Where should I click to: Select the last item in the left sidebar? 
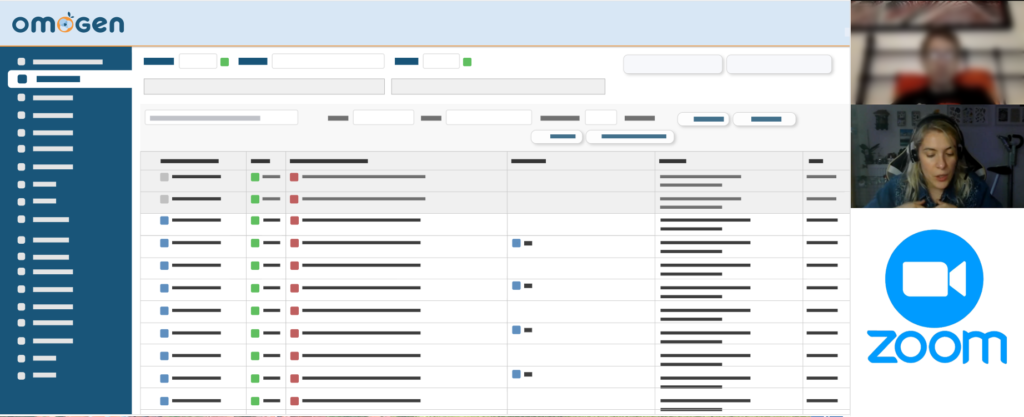point(44,375)
